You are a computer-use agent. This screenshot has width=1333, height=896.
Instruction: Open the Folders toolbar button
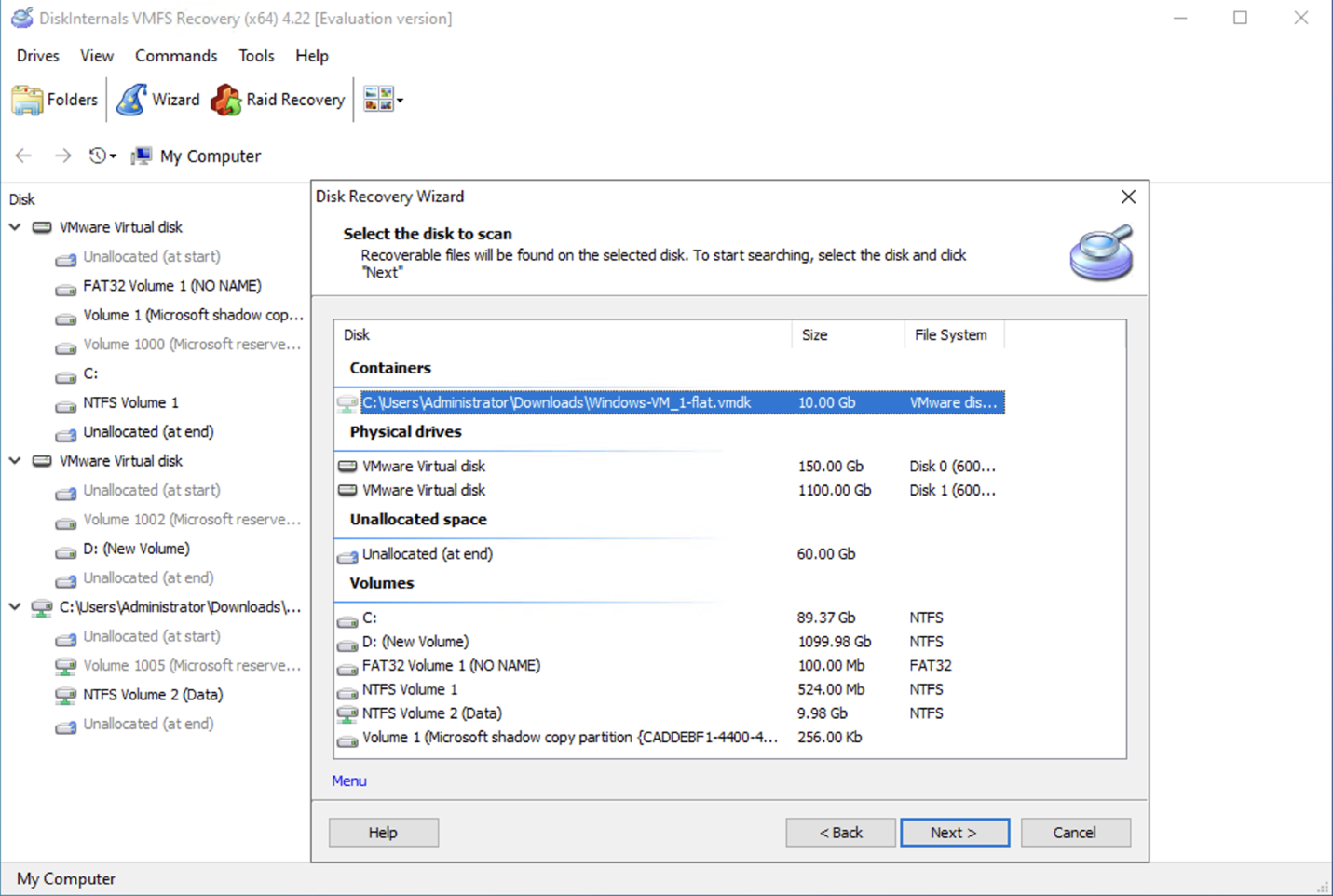pyautogui.click(x=54, y=100)
